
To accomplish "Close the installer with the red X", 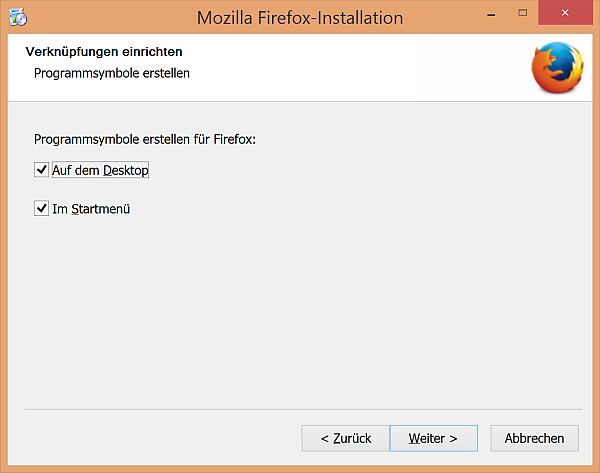I will [565, 13].
